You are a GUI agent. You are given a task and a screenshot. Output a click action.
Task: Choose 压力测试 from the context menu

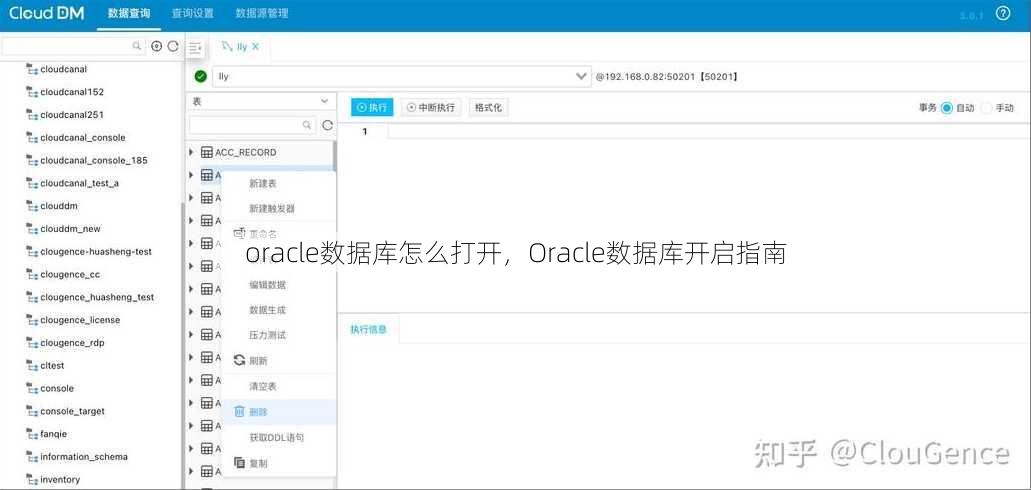coord(267,335)
